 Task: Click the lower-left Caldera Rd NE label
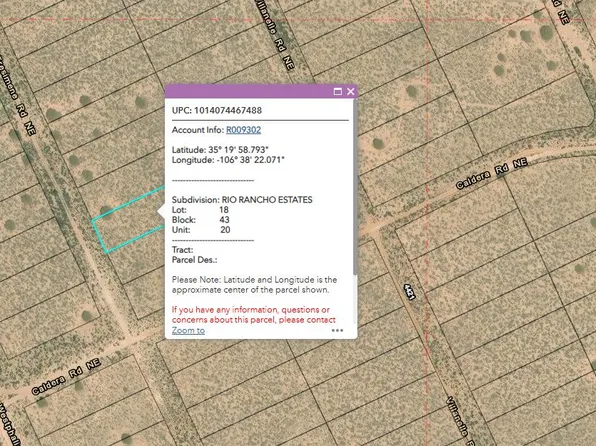coord(66,376)
